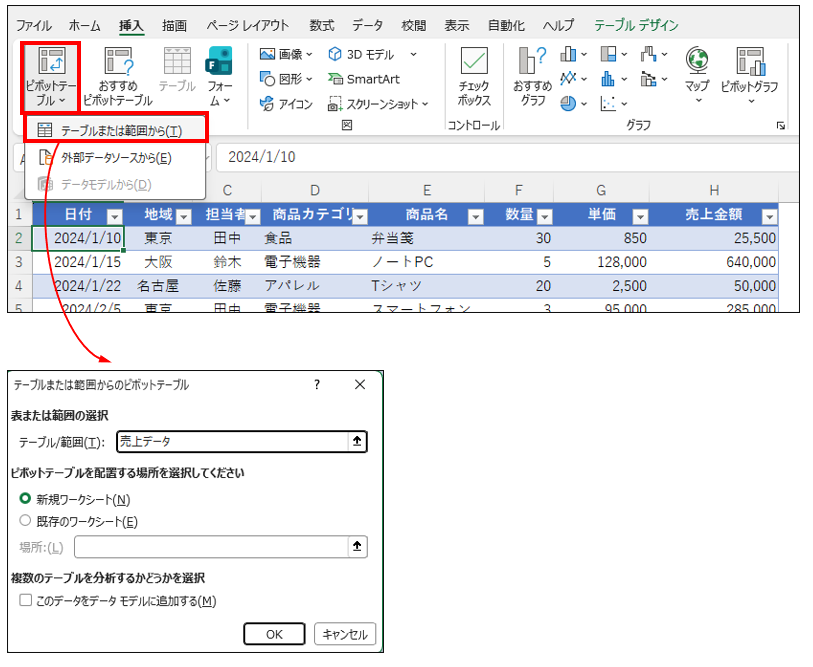Enable このデータをデータモデルに追加する checkbox

pos(25,601)
